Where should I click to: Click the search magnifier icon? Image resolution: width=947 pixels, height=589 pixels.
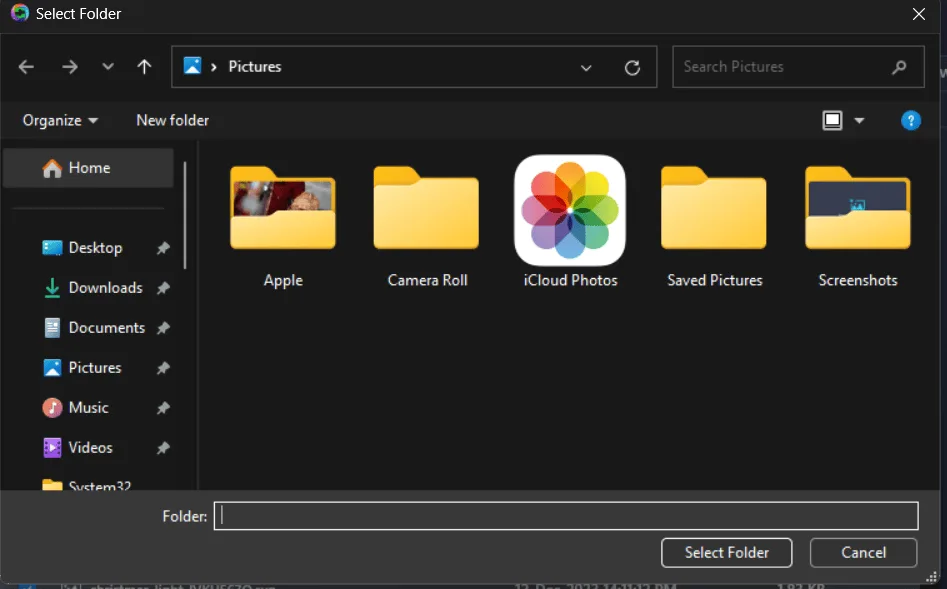[899, 67]
